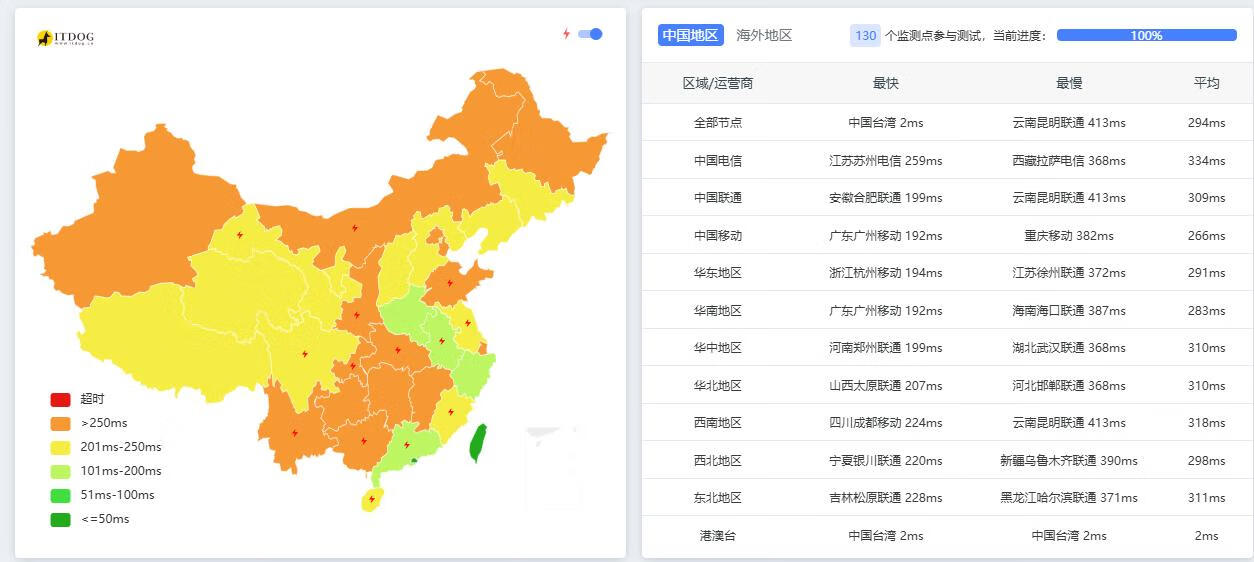
Task: Click the red lightning icon beside the map toggle
Action: [566, 34]
